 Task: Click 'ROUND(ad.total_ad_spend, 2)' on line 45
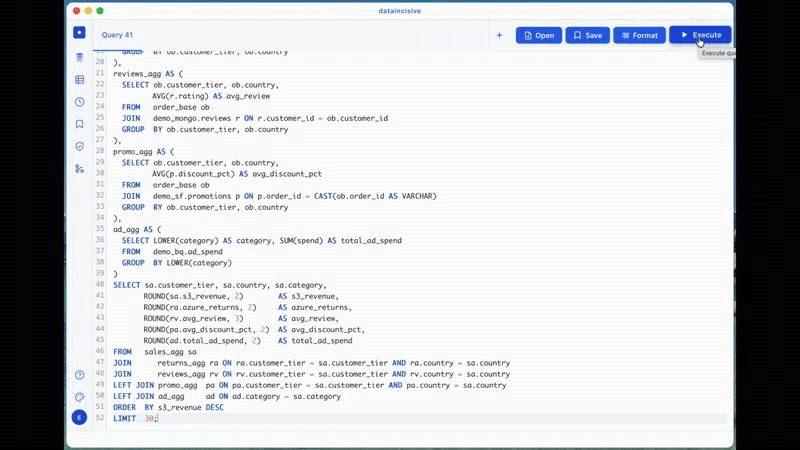click(x=202, y=341)
